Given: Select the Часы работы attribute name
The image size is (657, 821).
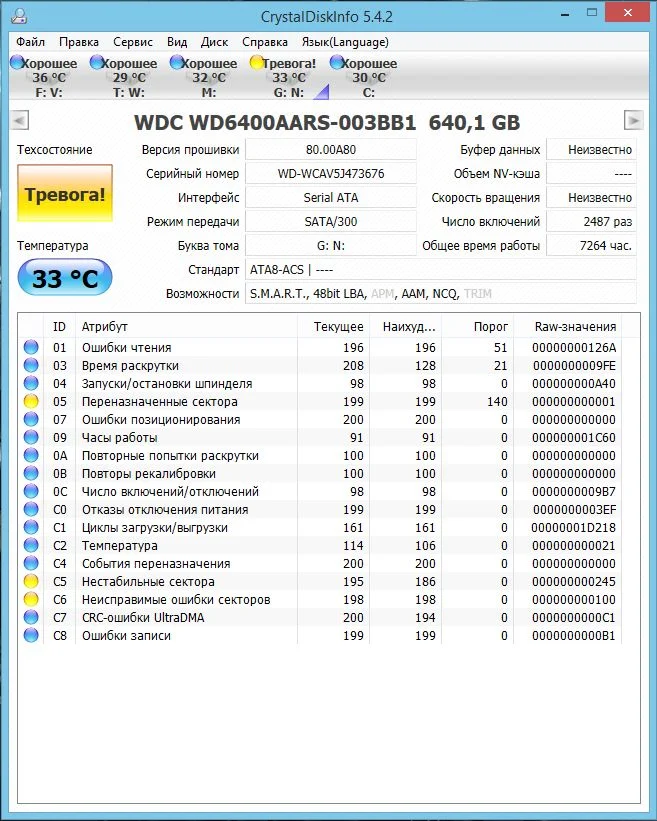Looking at the screenshot, I should click(x=119, y=438).
